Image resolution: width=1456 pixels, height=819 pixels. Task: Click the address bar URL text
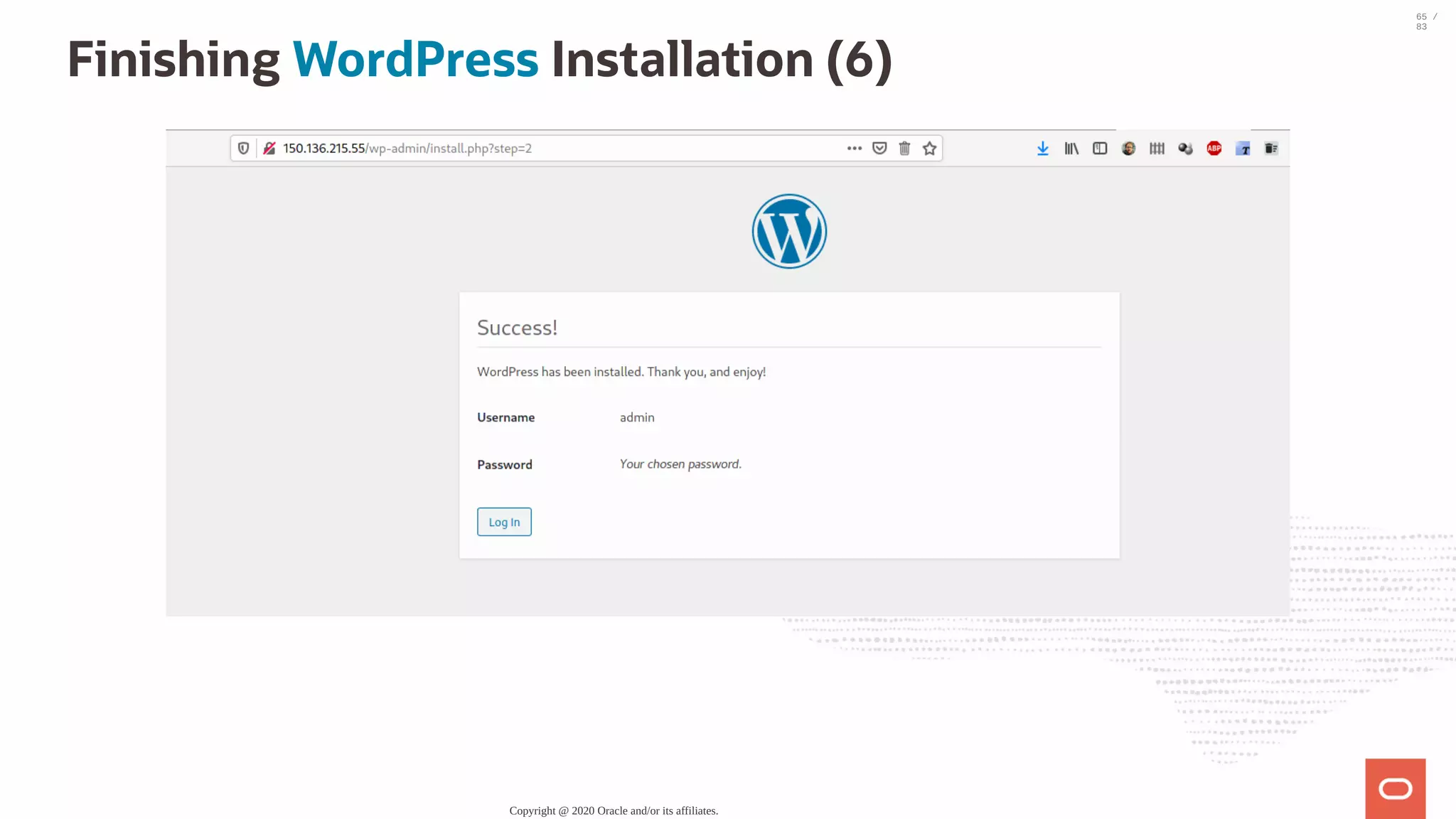click(407, 149)
